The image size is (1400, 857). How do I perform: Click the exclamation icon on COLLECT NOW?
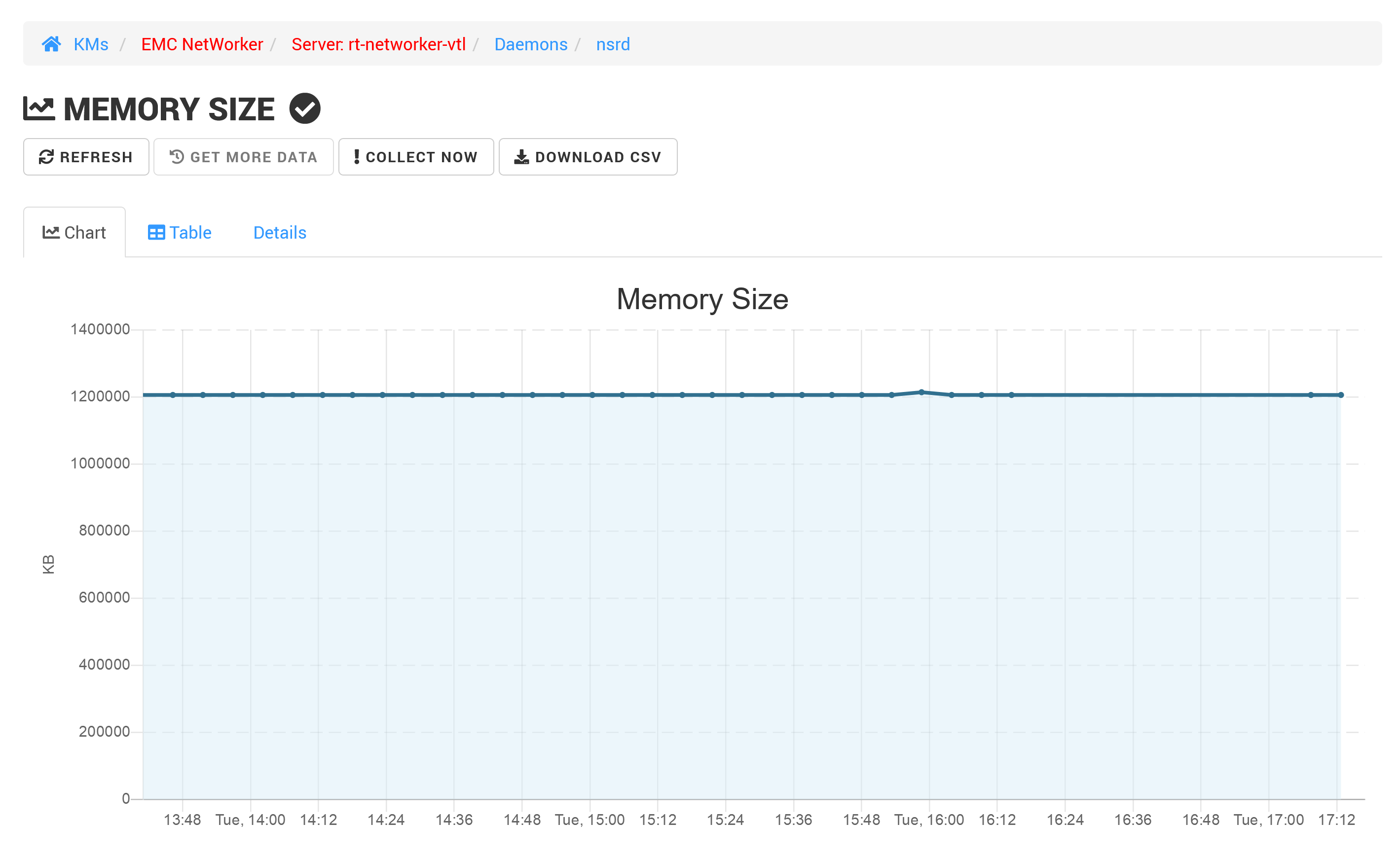pyautogui.click(x=356, y=157)
